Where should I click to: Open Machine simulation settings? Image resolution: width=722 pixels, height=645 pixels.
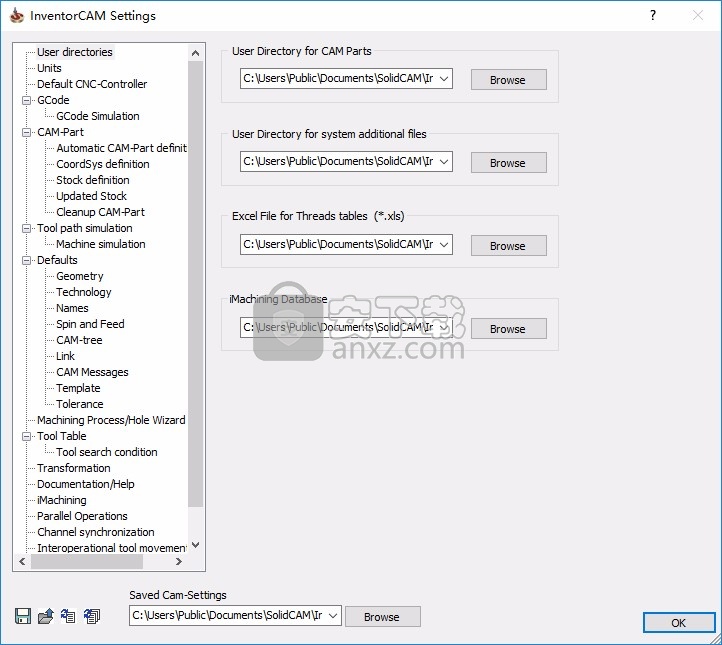coord(100,244)
